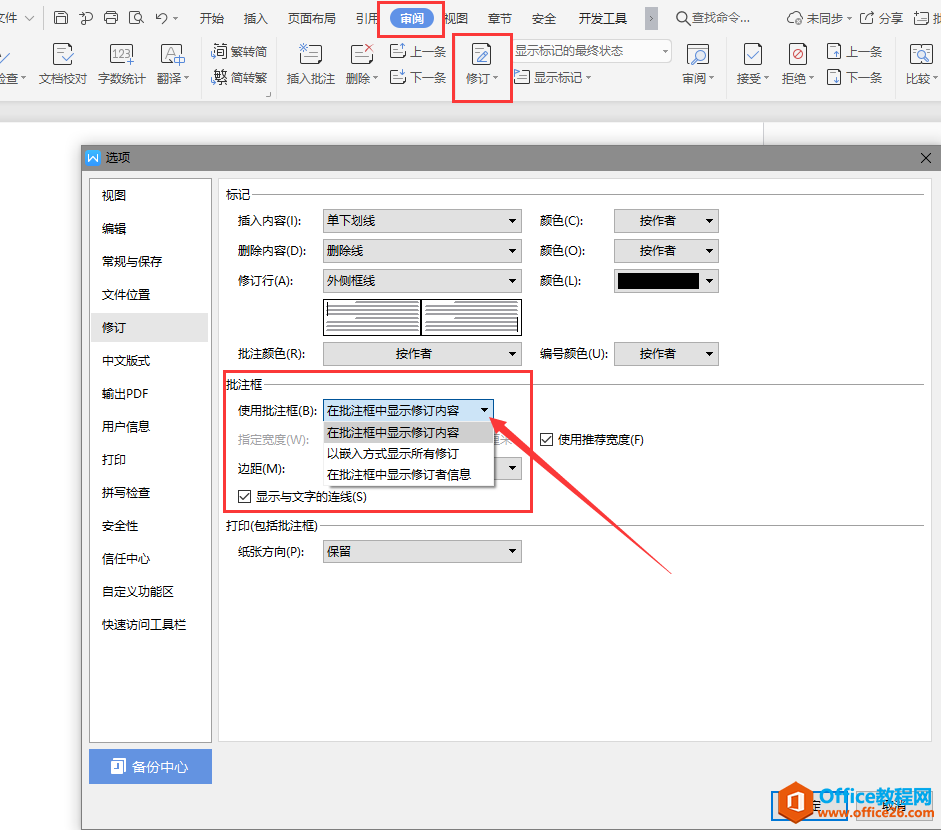Open 显示标记 dropdown button in ribbon
This screenshot has width=941, height=830.
(553, 77)
